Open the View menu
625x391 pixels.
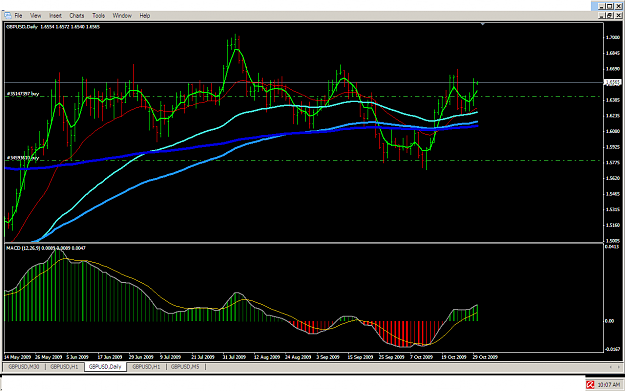coord(35,16)
